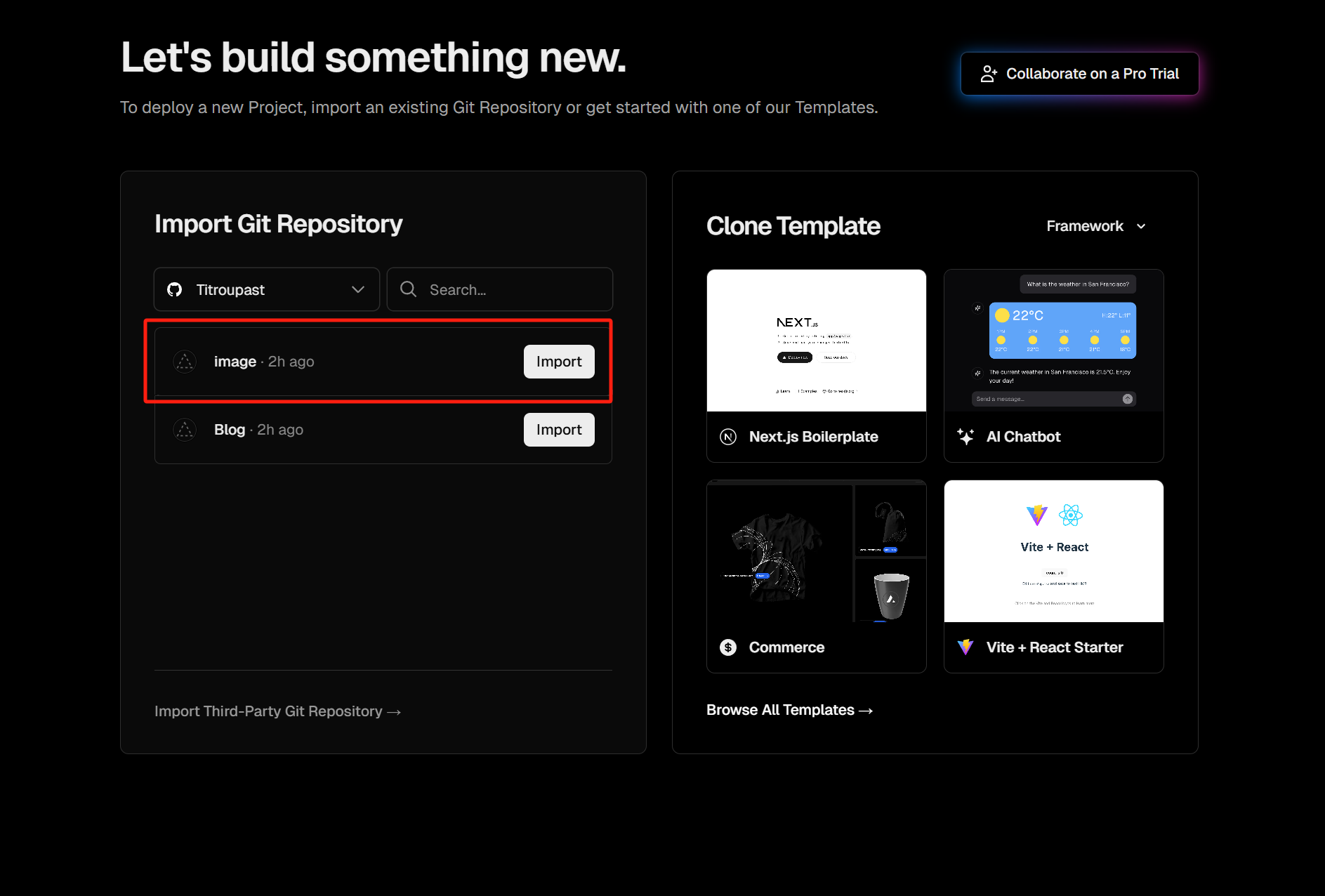Click the add-user icon on Pro Trial button
Image resolution: width=1325 pixels, height=896 pixels.
coord(989,74)
